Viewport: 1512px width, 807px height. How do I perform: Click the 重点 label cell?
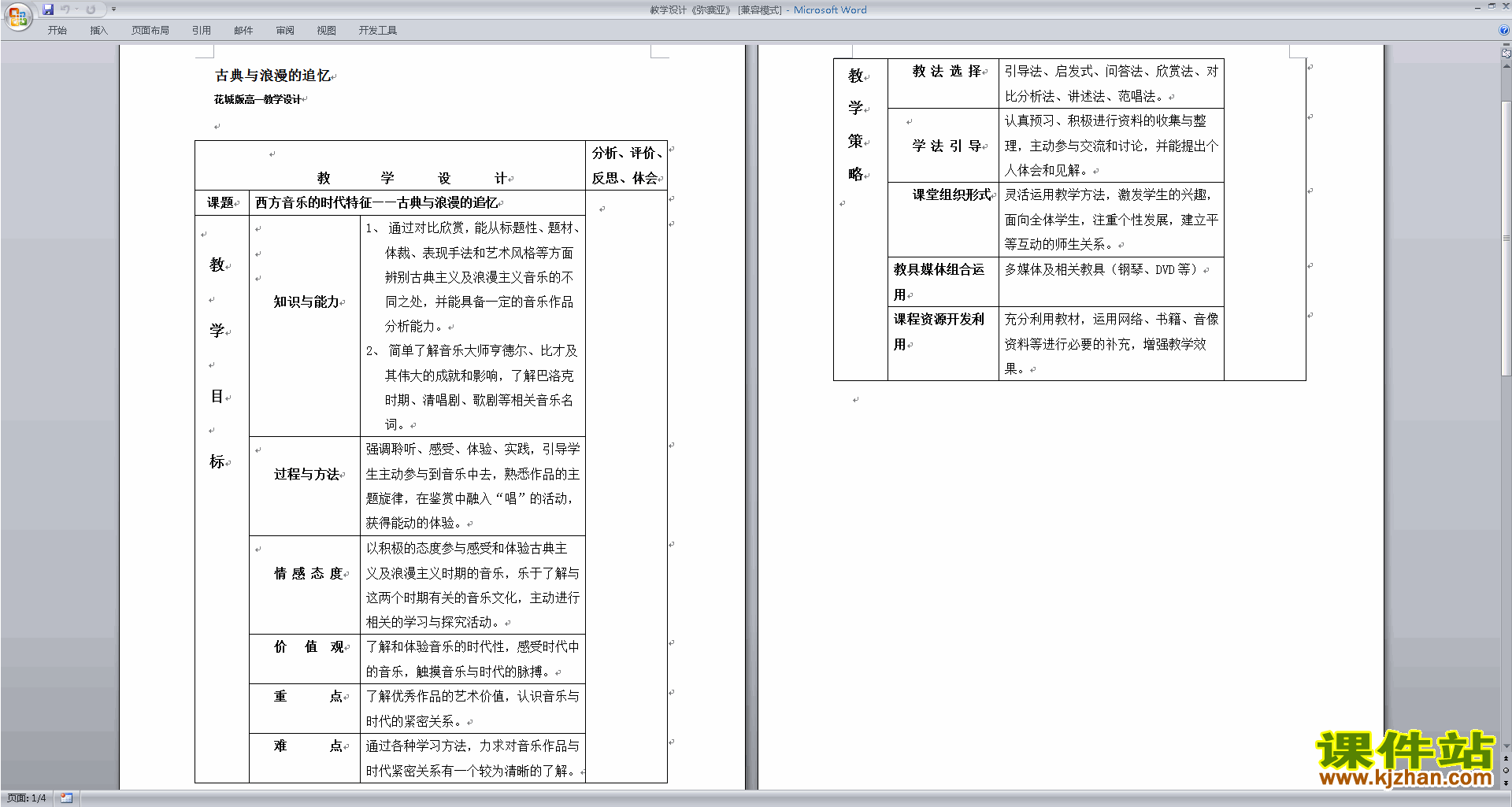[x=305, y=708]
